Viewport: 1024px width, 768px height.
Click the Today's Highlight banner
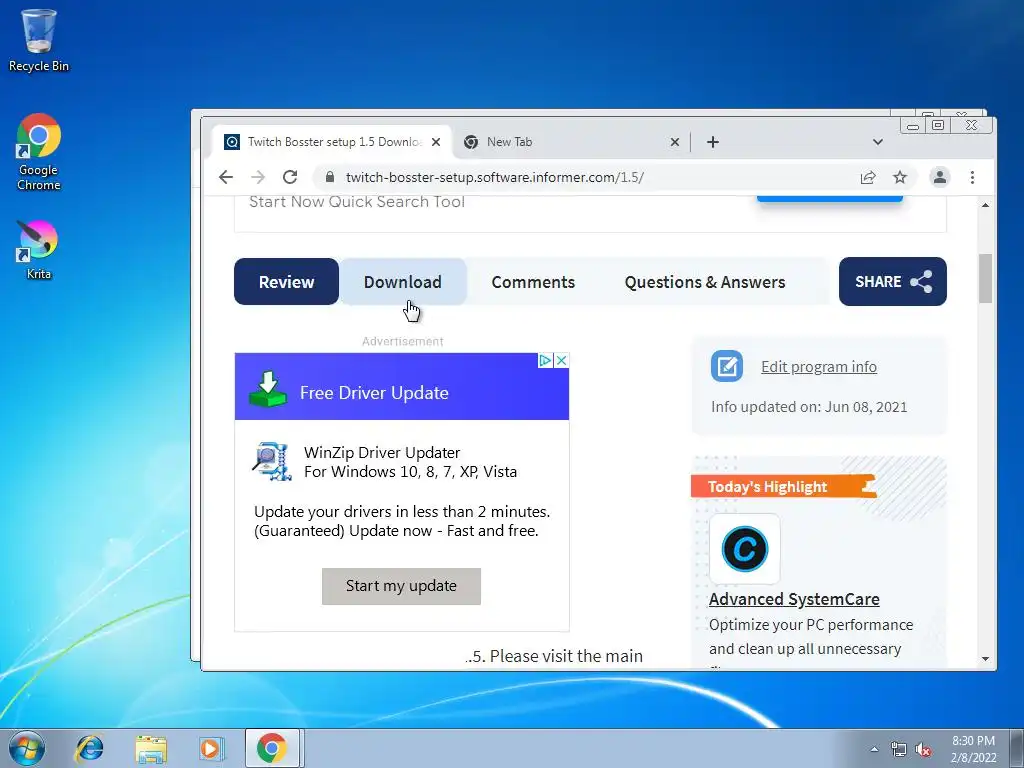pos(783,487)
